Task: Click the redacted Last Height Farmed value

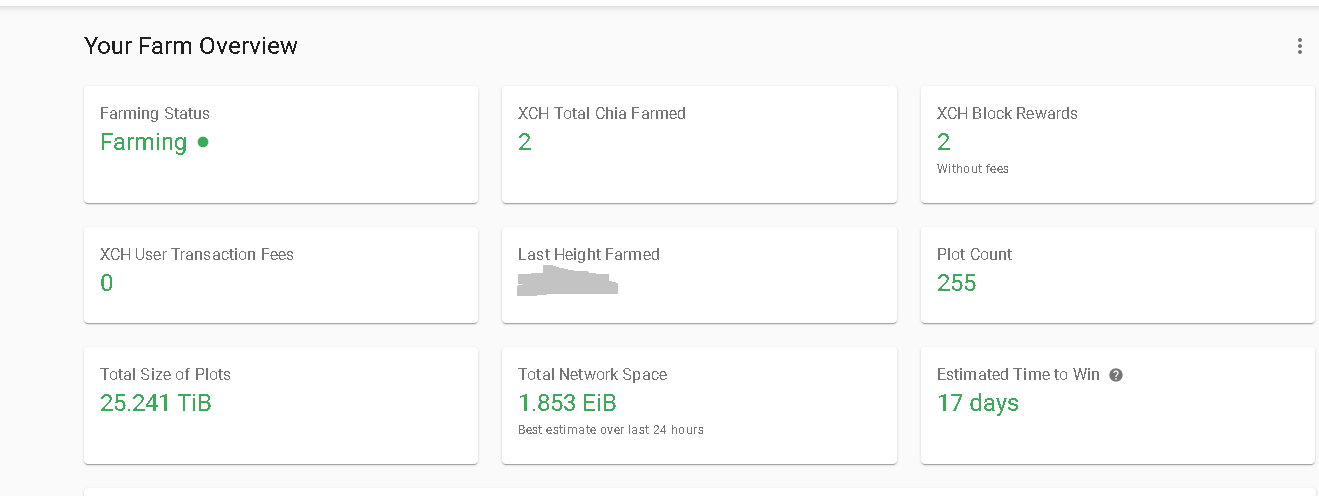Action: 567,282
